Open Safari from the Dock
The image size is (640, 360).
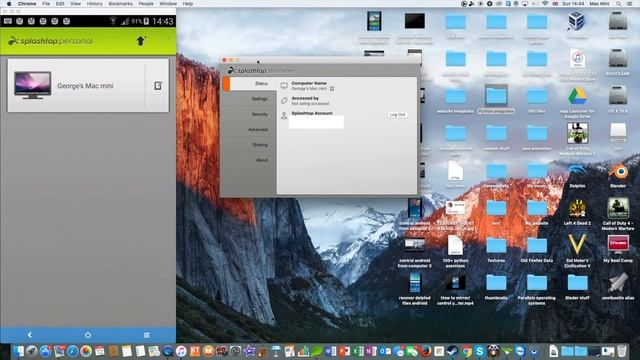click(73, 351)
